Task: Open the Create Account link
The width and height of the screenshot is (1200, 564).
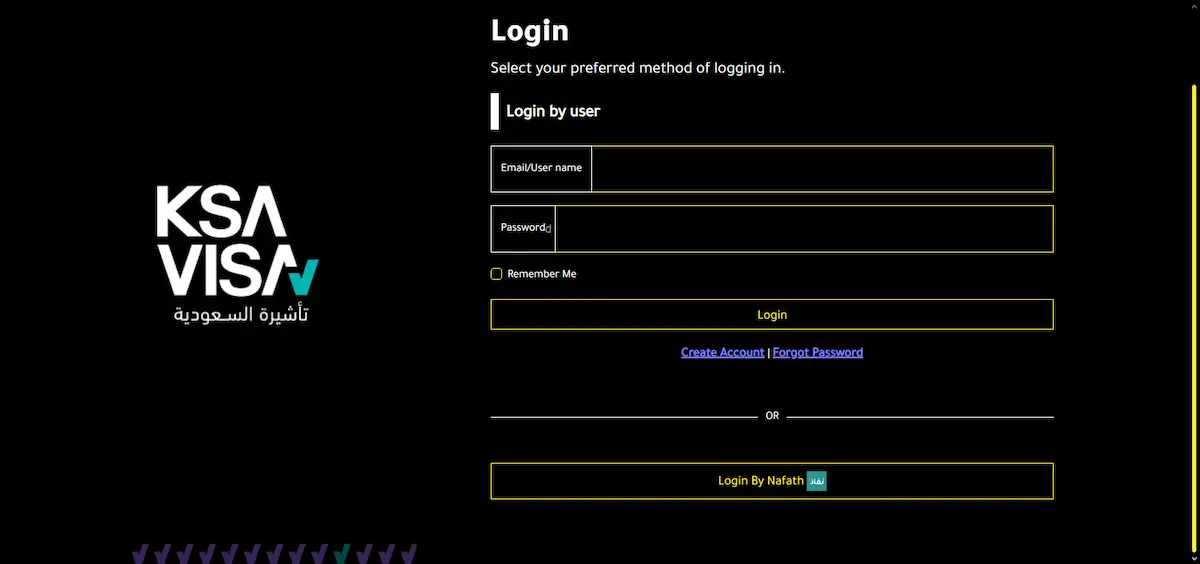Action: (723, 352)
